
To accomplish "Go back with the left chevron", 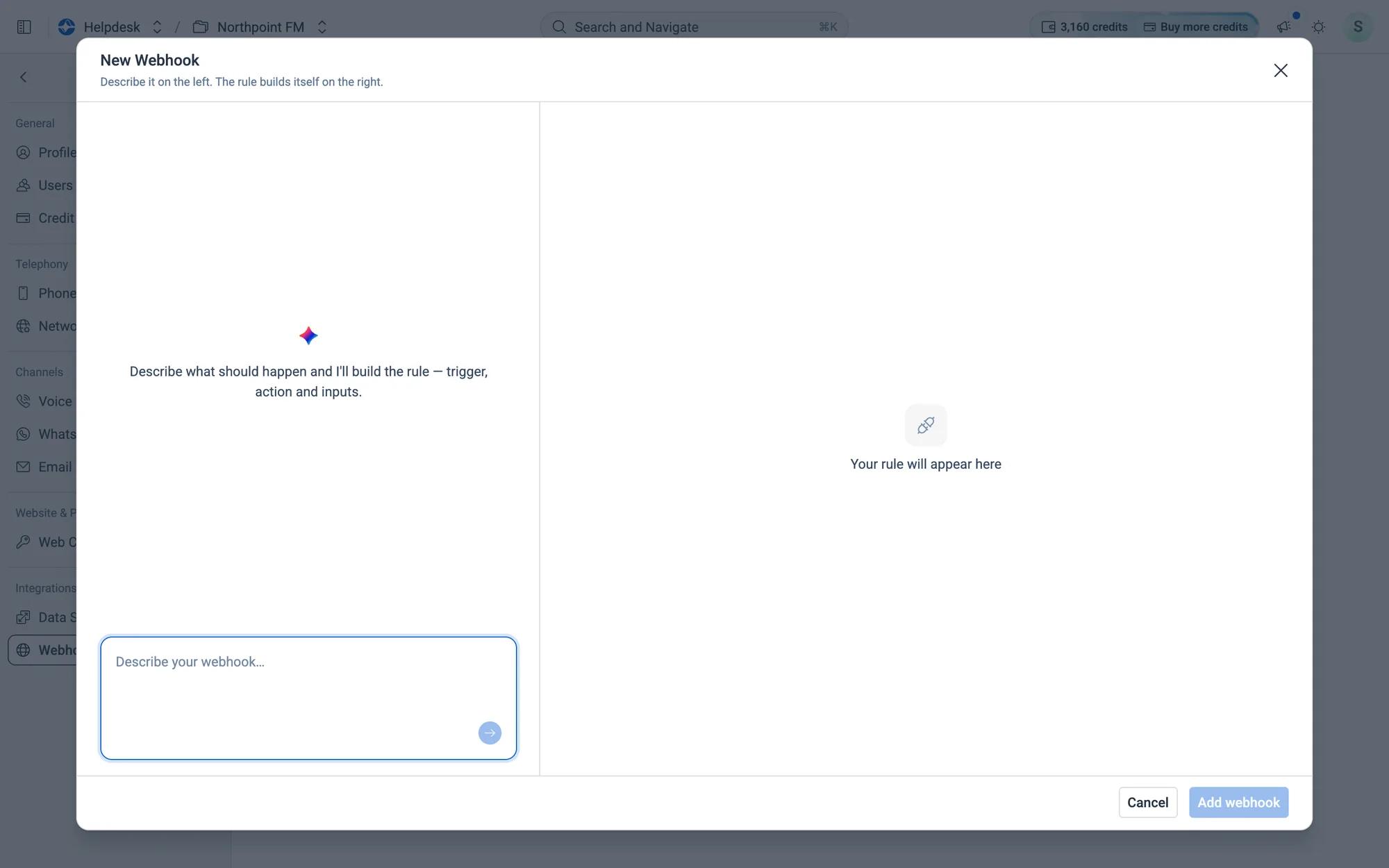I will [x=24, y=77].
